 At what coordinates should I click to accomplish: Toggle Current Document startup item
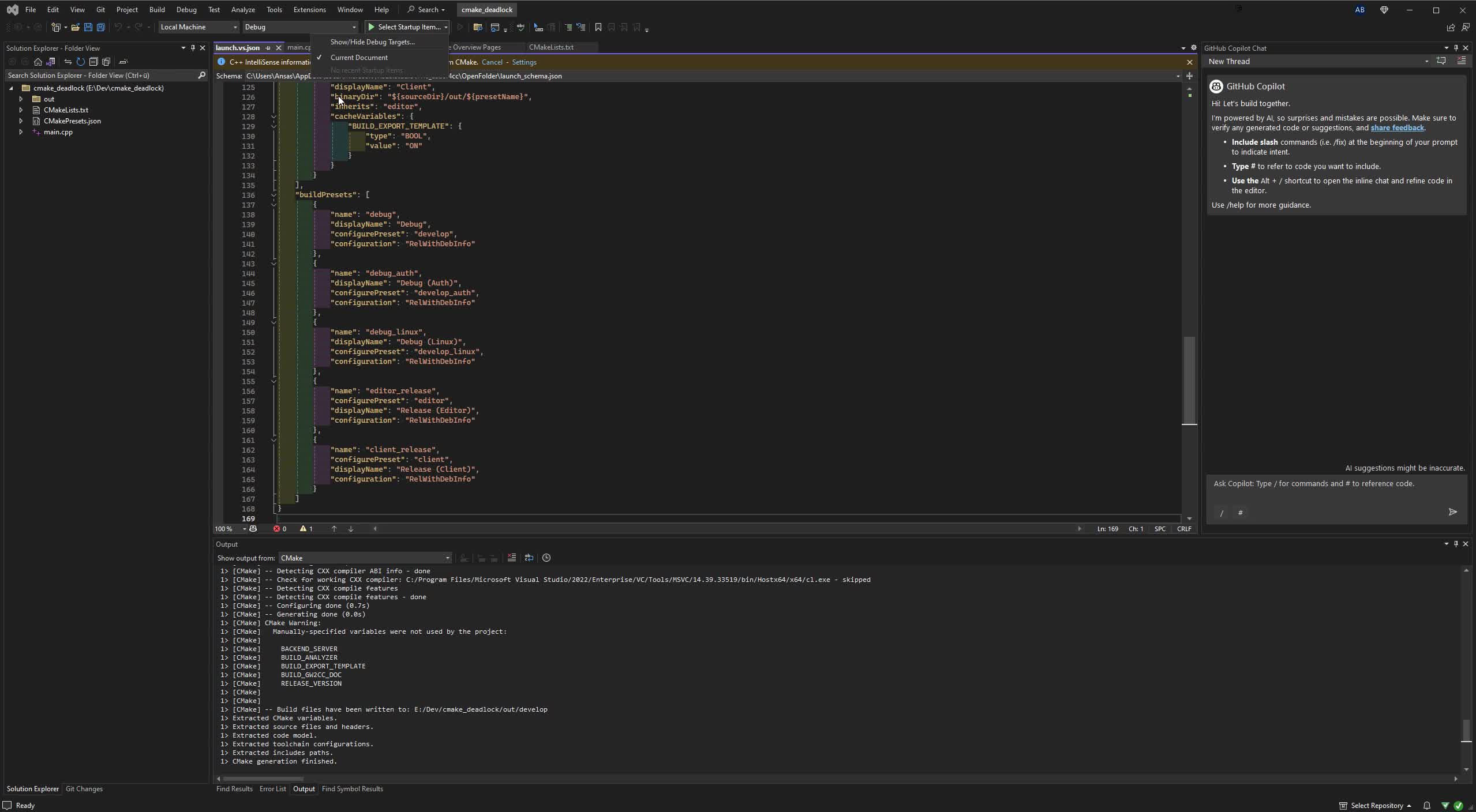pos(359,58)
